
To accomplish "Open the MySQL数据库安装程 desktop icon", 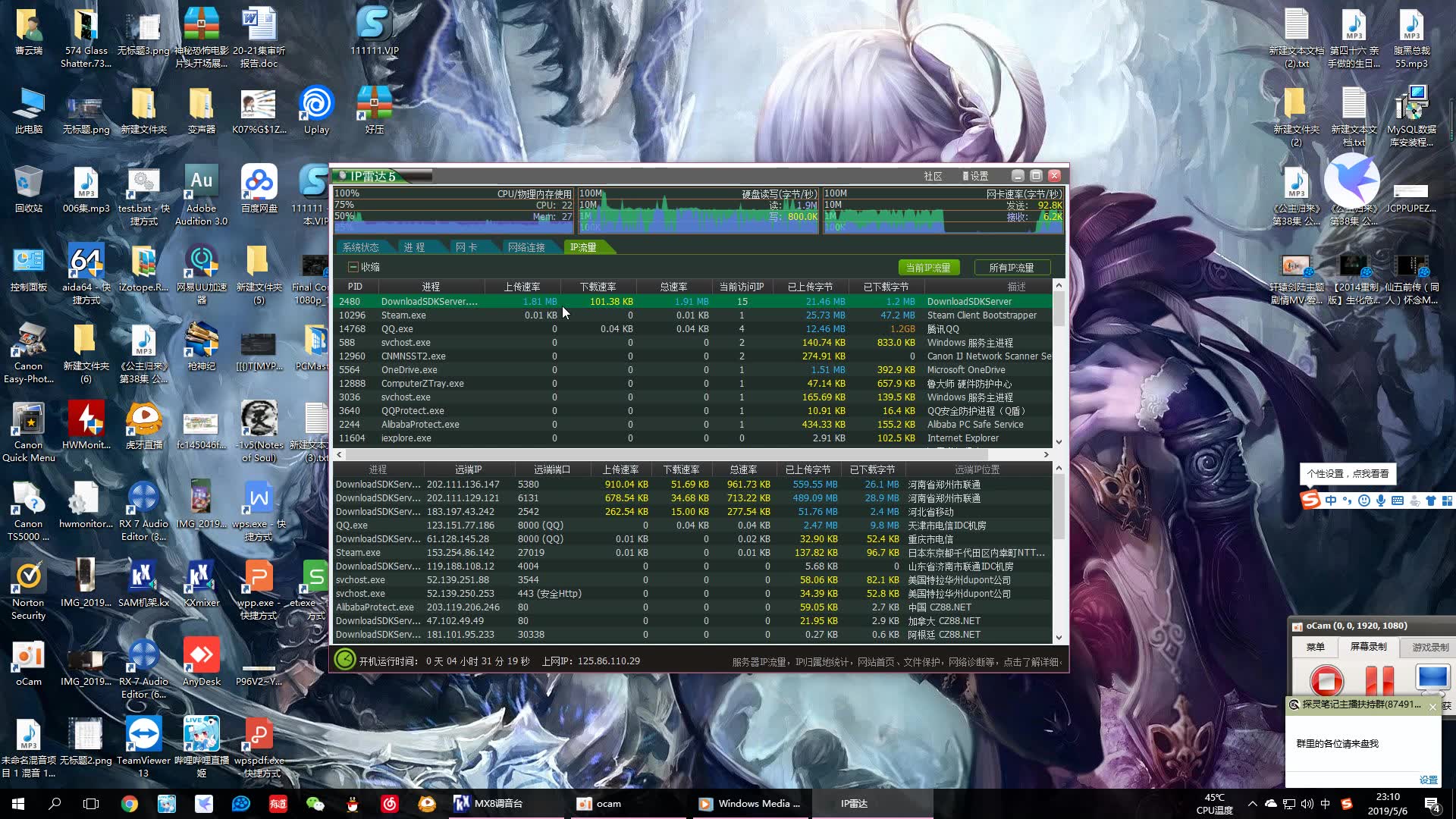I will [x=1411, y=116].
